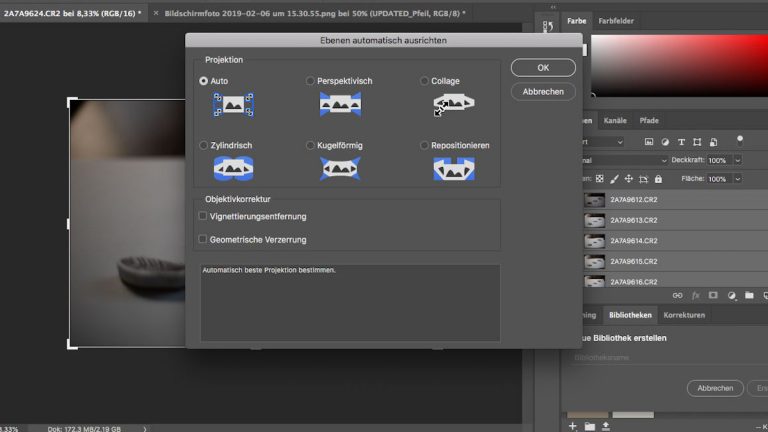Switch to the Kanäle tab
Viewport: 768px width, 432px height.
pyautogui.click(x=615, y=121)
